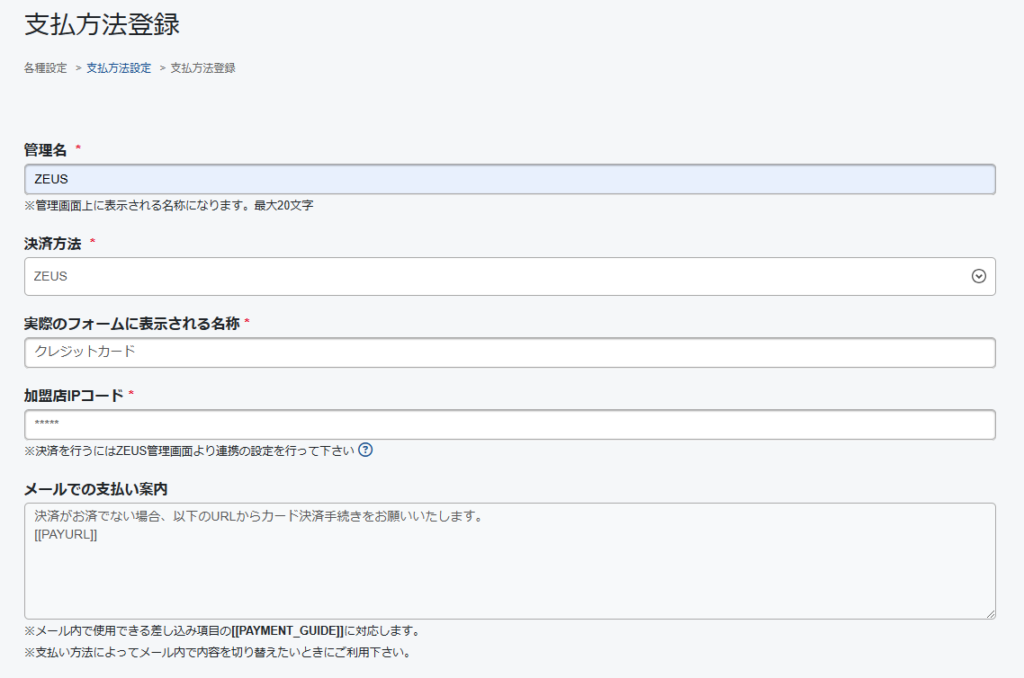Click the help question mark icon
This screenshot has height=678, width=1024.
click(366, 450)
